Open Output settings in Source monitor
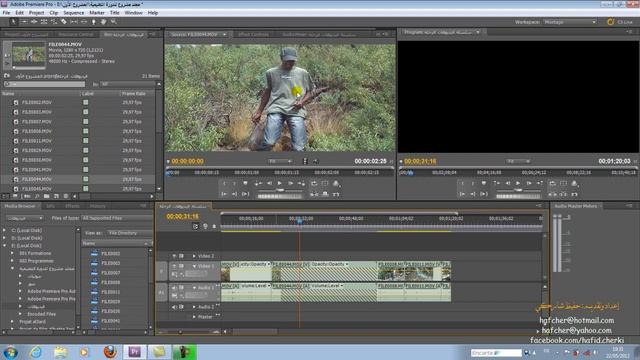 pyautogui.click(x=336, y=184)
